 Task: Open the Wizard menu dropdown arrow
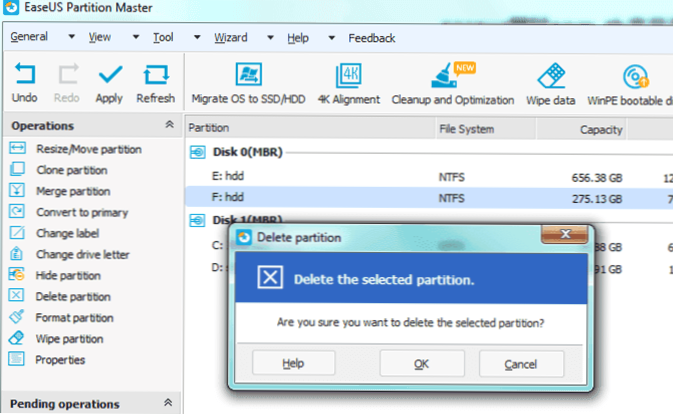click(x=270, y=38)
